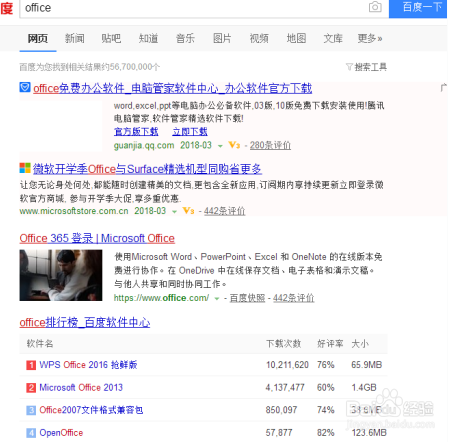Screen dimensions: 463x442
Task: Click download count 4,137,477
Action: [285, 387]
